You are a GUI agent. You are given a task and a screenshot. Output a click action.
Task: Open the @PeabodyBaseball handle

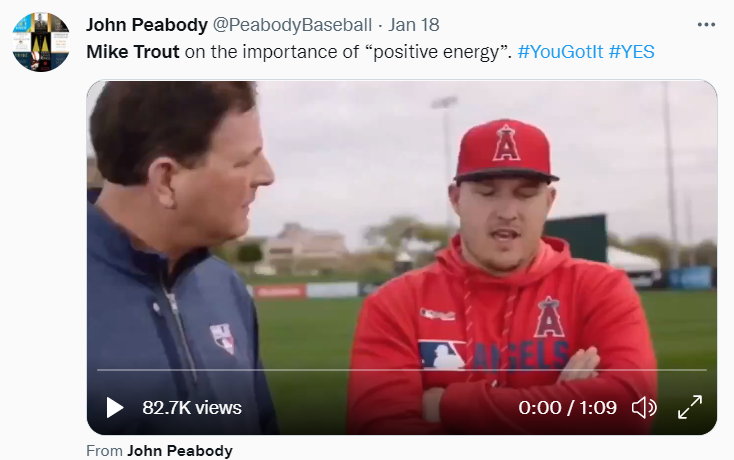(x=292, y=25)
